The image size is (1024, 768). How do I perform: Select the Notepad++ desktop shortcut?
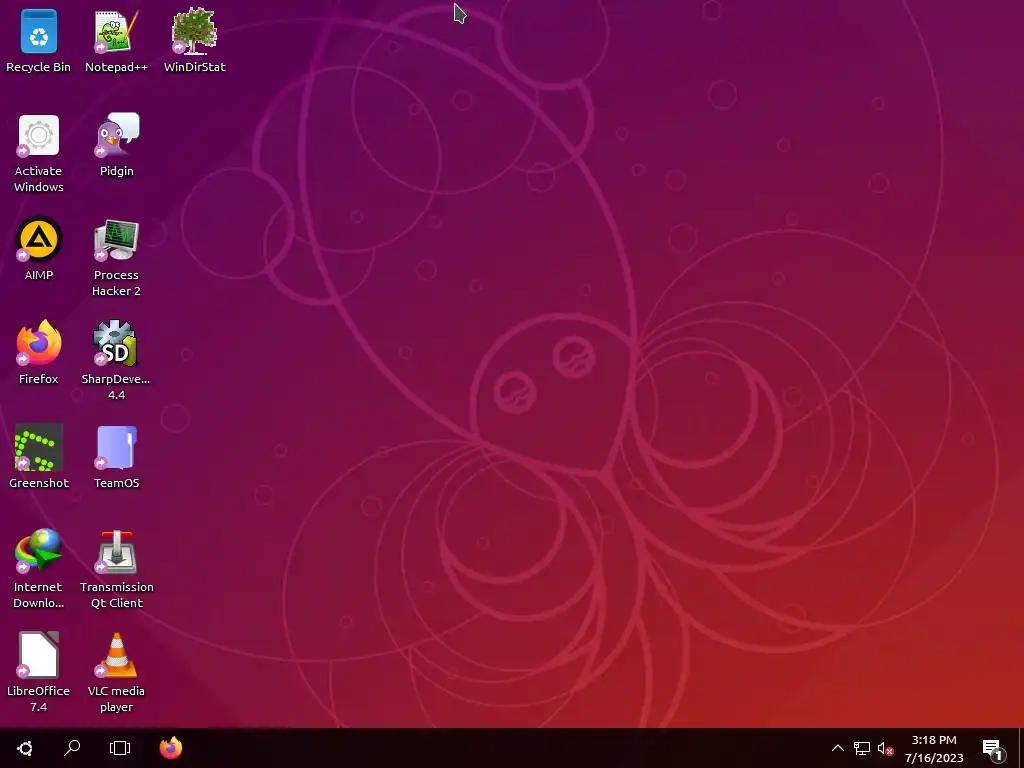click(116, 41)
